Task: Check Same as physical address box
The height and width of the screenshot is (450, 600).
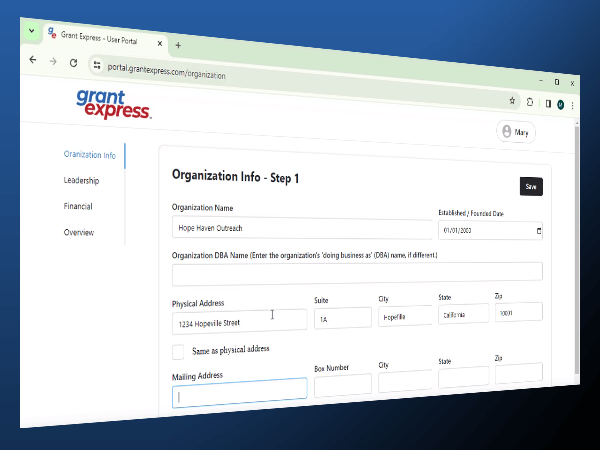Action: tap(178, 352)
